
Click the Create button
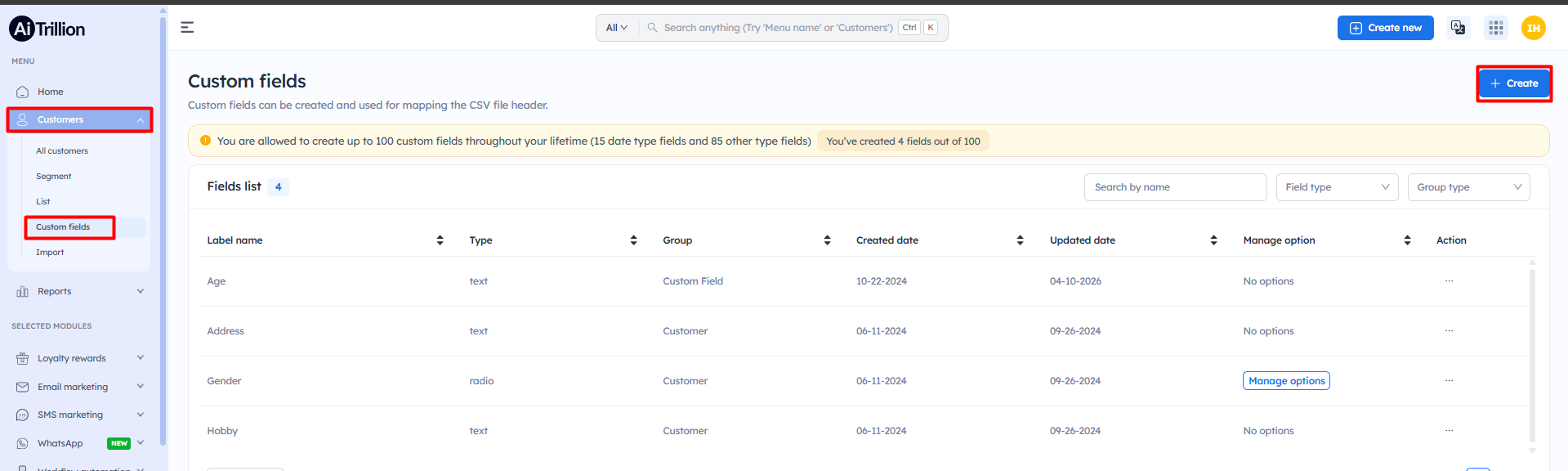pyautogui.click(x=1514, y=83)
